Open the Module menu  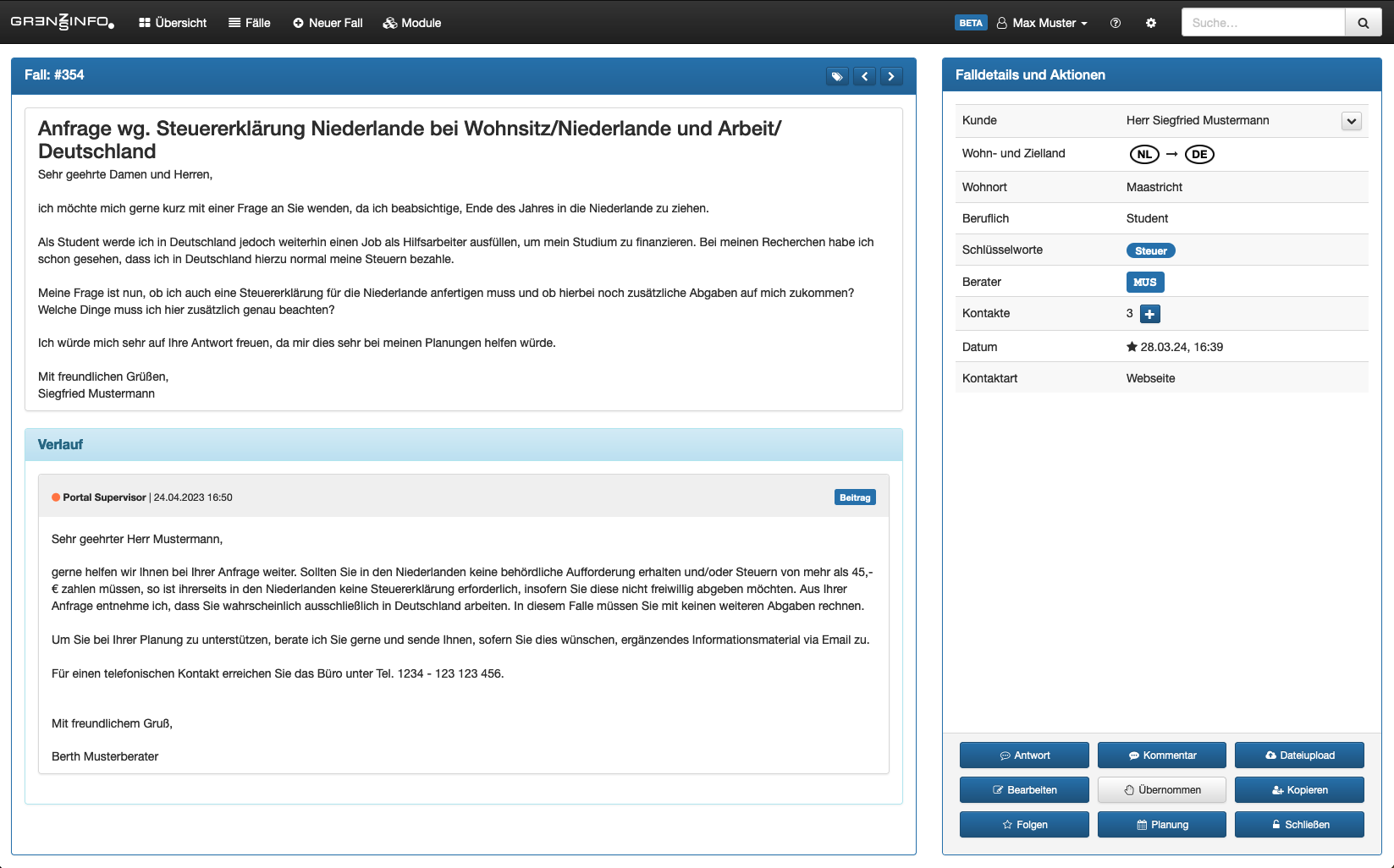click(x=412, y=23)
